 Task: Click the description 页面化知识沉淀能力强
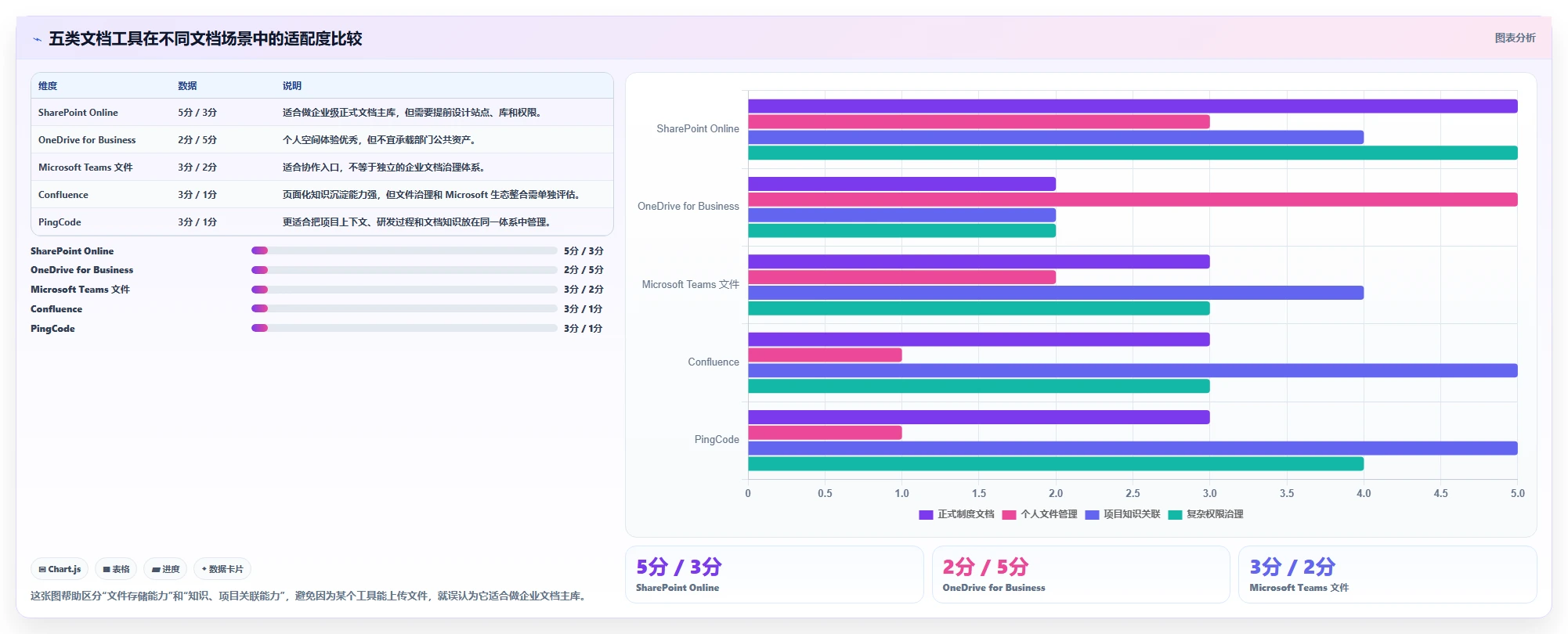433,195
